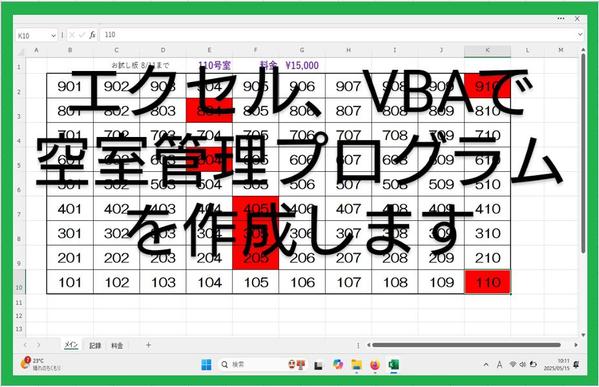Screen dimensions: 599x387
Task: Select room cell 101
Action: click(70, 282)
